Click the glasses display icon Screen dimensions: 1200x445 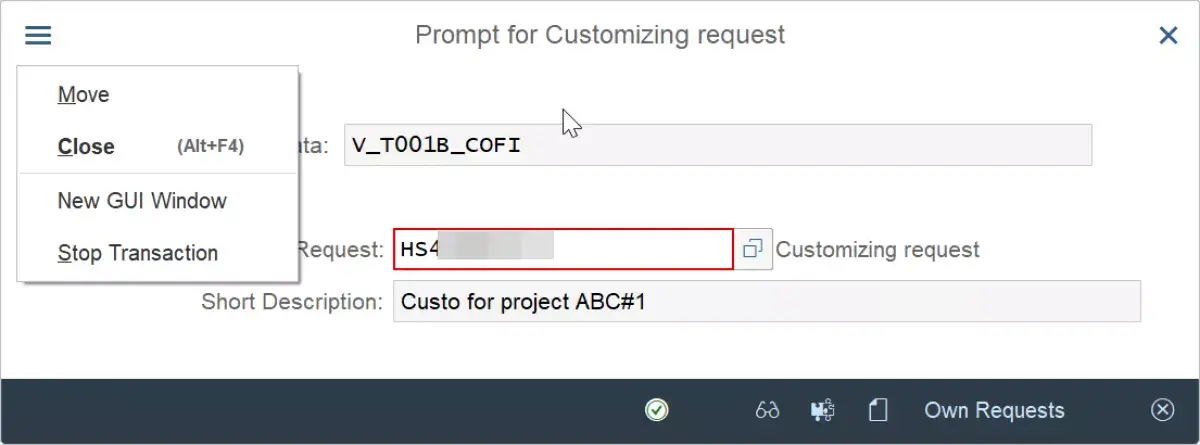pos(768,410)
